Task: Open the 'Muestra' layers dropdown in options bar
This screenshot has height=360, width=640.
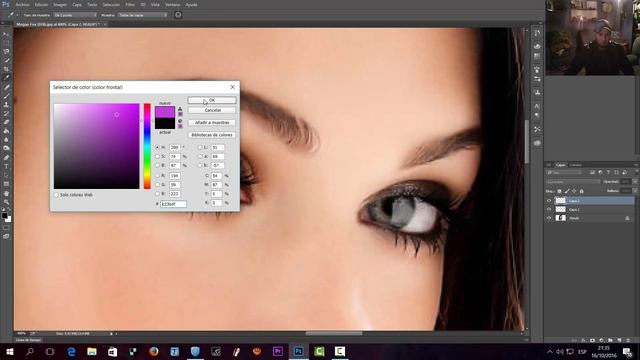Action: pos(143,15)
